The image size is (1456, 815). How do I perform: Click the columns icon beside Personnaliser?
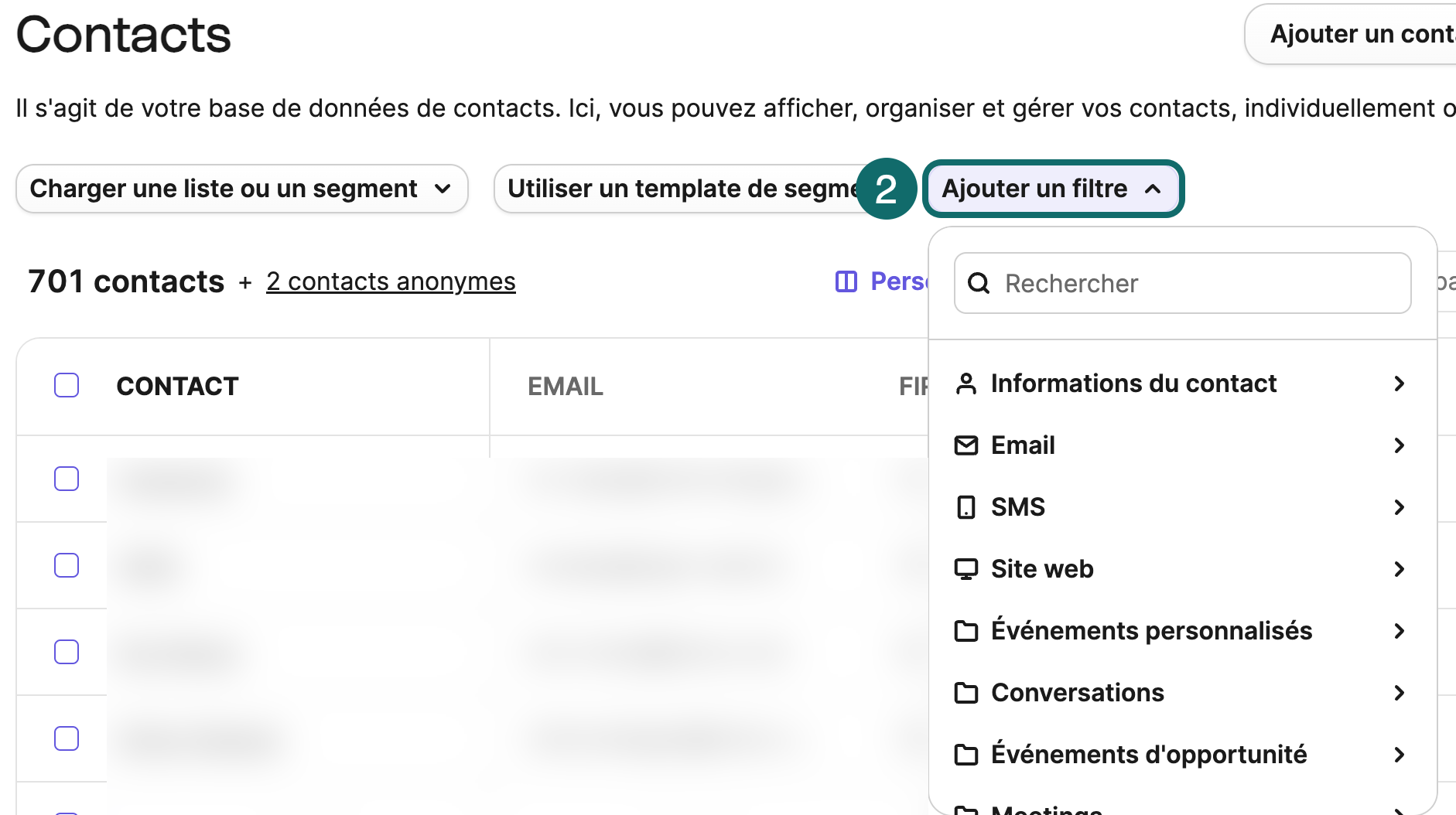coord(846,281)
